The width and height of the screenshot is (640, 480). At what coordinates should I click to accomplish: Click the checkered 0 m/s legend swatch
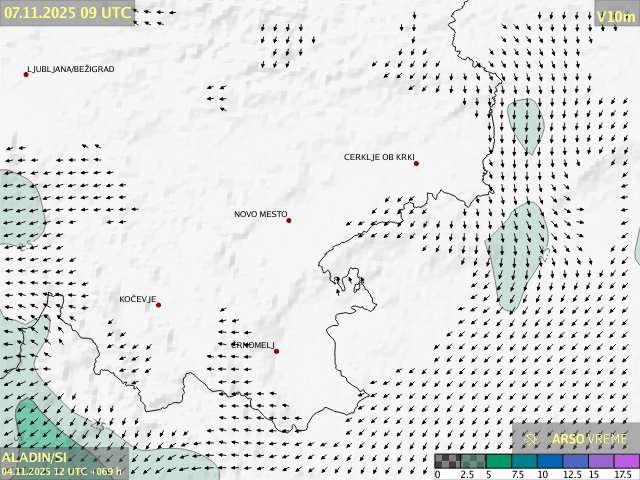[x=447, y=461]
